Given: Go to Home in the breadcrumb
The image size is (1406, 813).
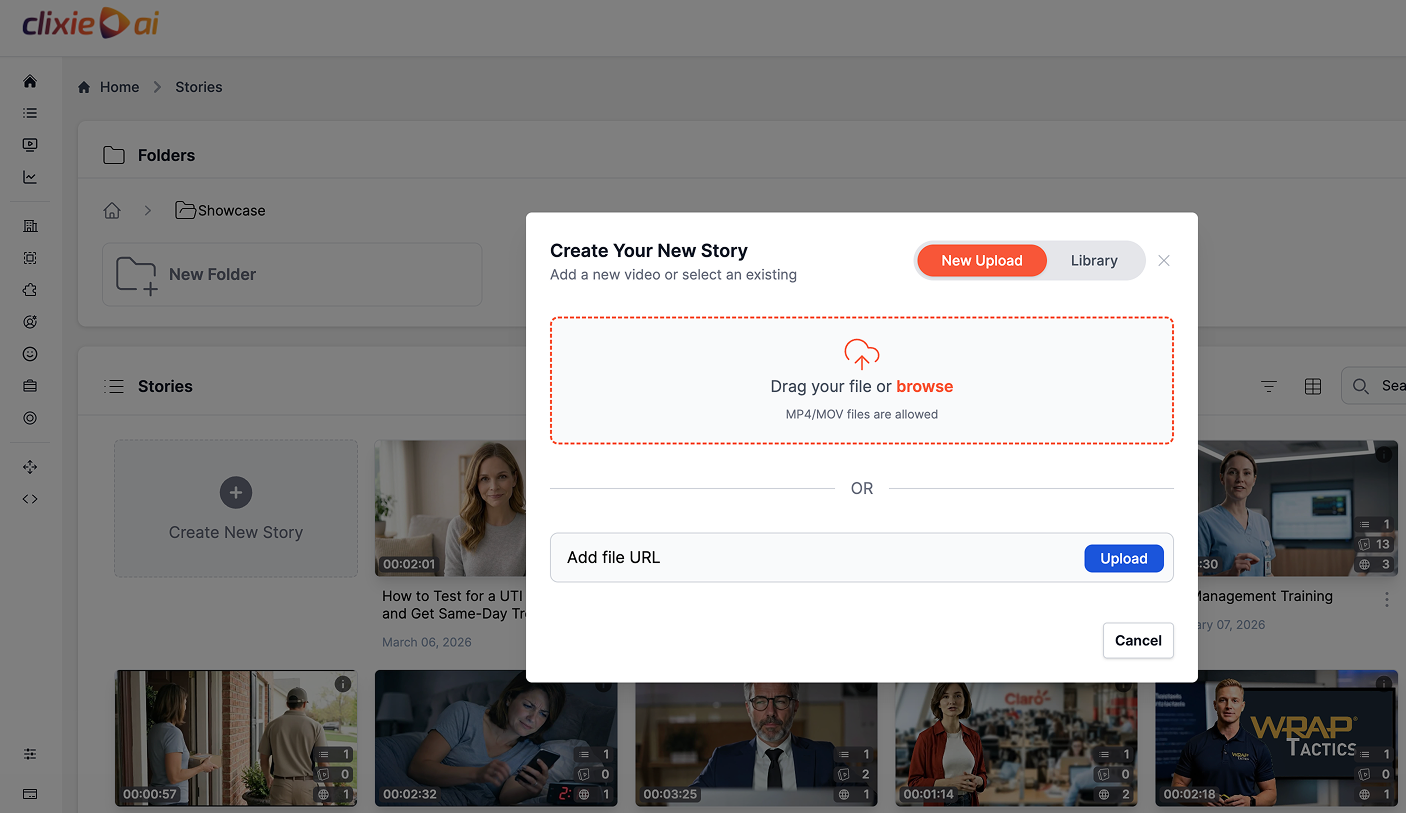Looking at the screenshot, I should click(109, 87).
